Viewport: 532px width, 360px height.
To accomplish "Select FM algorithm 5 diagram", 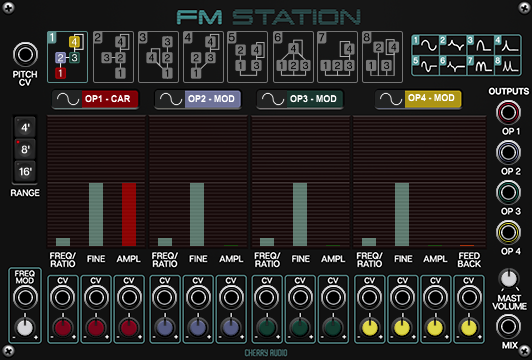I will tap(247, 57).
